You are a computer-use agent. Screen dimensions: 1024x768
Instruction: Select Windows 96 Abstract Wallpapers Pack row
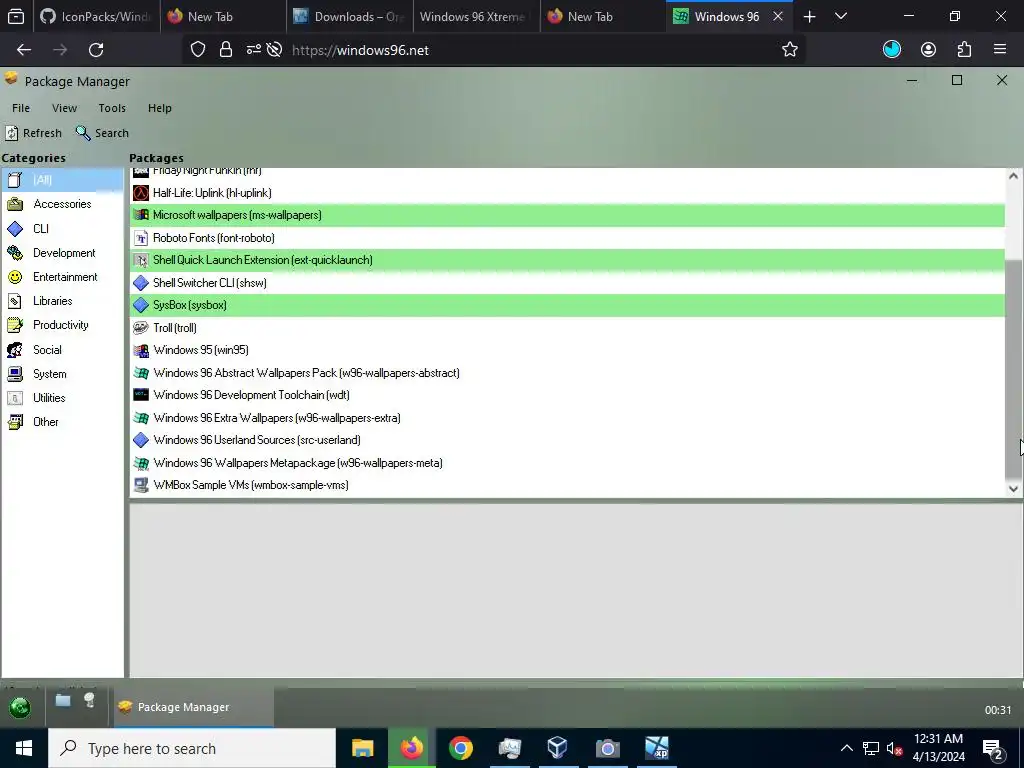tap(567, 373)
